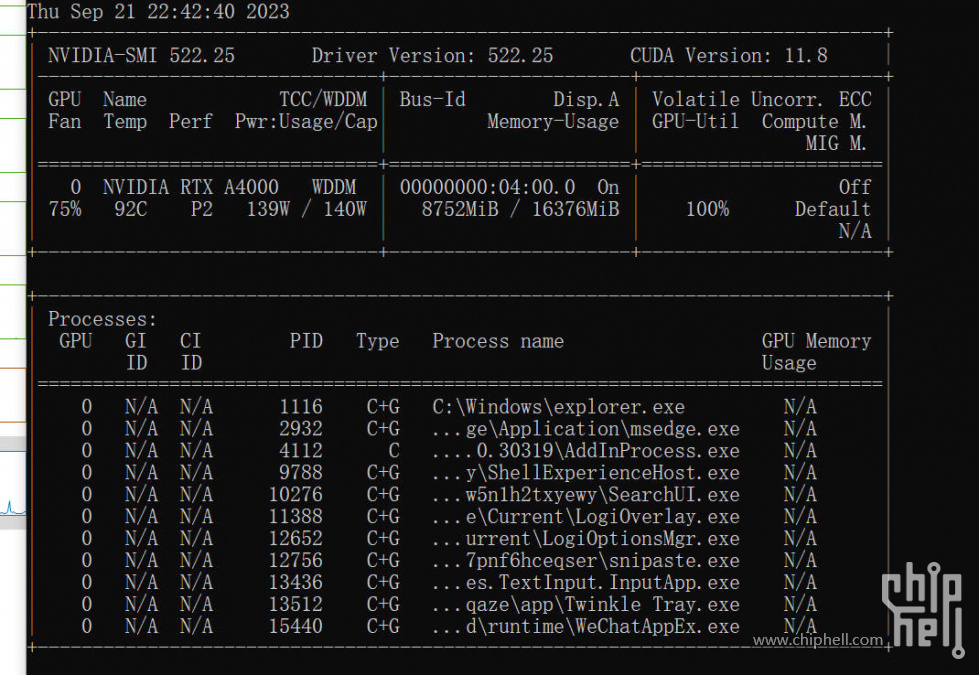Image resolution: width=979 pixels, height=675 pixels.
Task: Select the SearchUI.exe process name
Action: (x=586, y=494)
